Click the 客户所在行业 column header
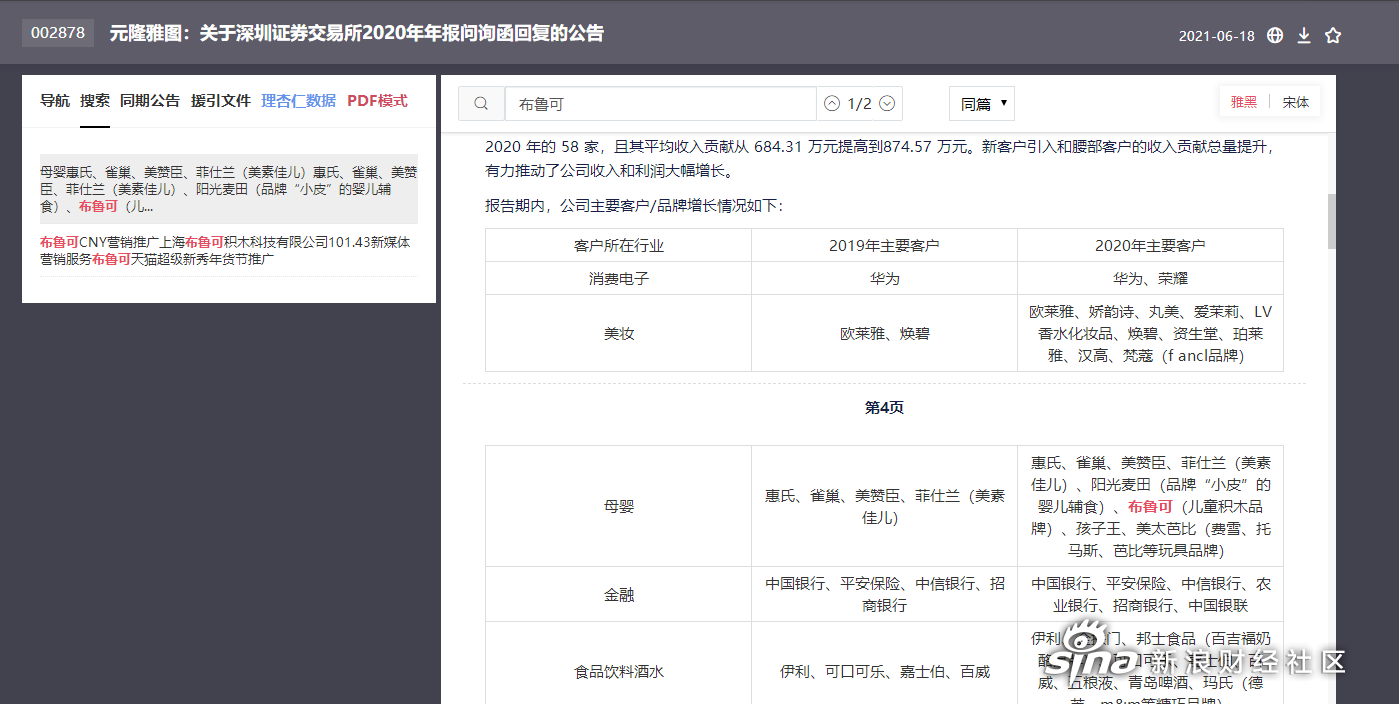Viewport: 1399px width, 704px height. 619,246
